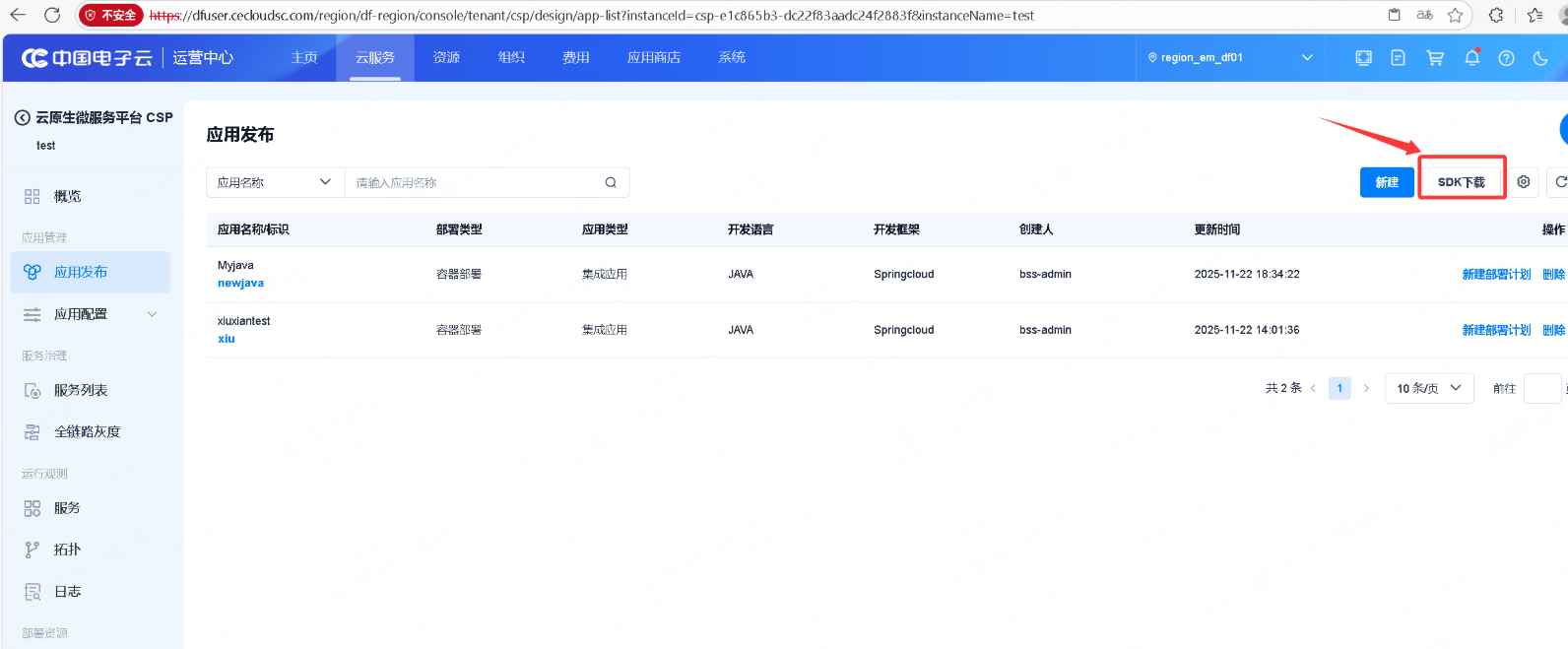Expand the 应用名称 filter dropdown
The image size is (1568, 649).
[275, 182]
